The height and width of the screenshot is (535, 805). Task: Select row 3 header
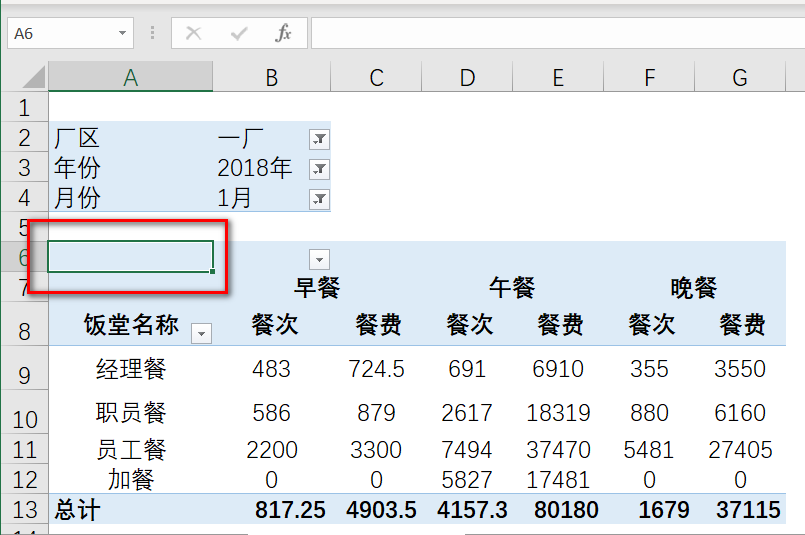point(24,167)
